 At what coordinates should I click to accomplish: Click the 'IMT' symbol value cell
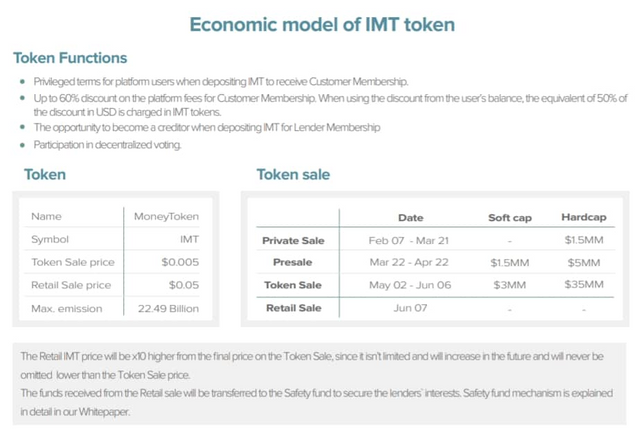tap(188, 240)
